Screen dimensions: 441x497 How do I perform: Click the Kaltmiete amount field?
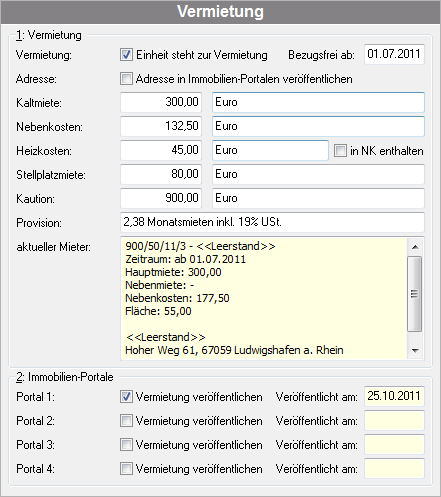(161, 102)
